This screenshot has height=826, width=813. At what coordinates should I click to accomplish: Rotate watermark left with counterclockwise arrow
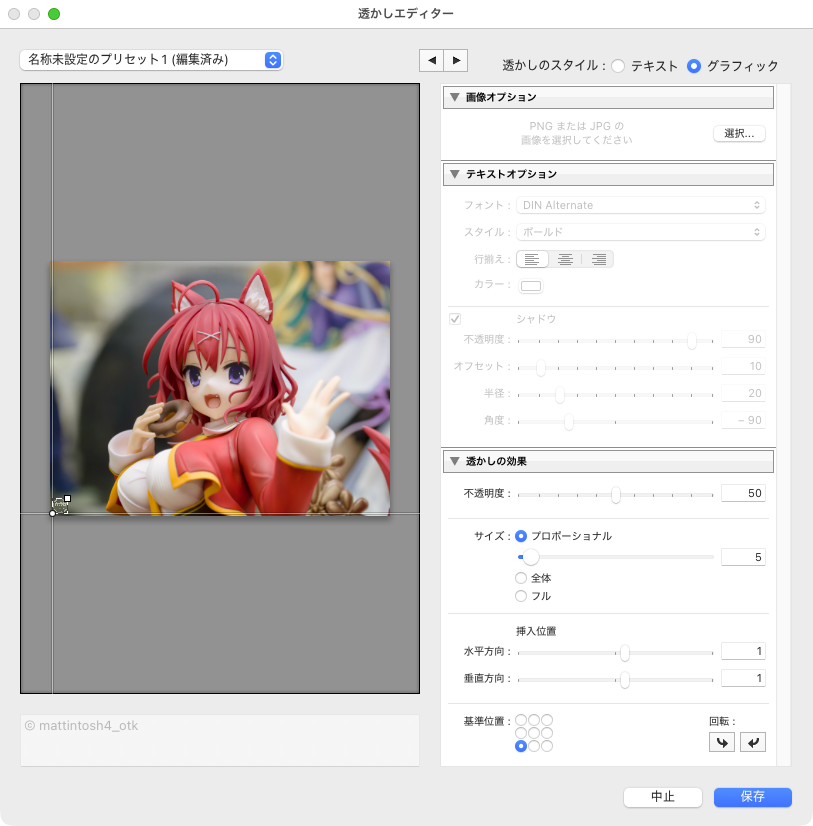coord(722,742)
